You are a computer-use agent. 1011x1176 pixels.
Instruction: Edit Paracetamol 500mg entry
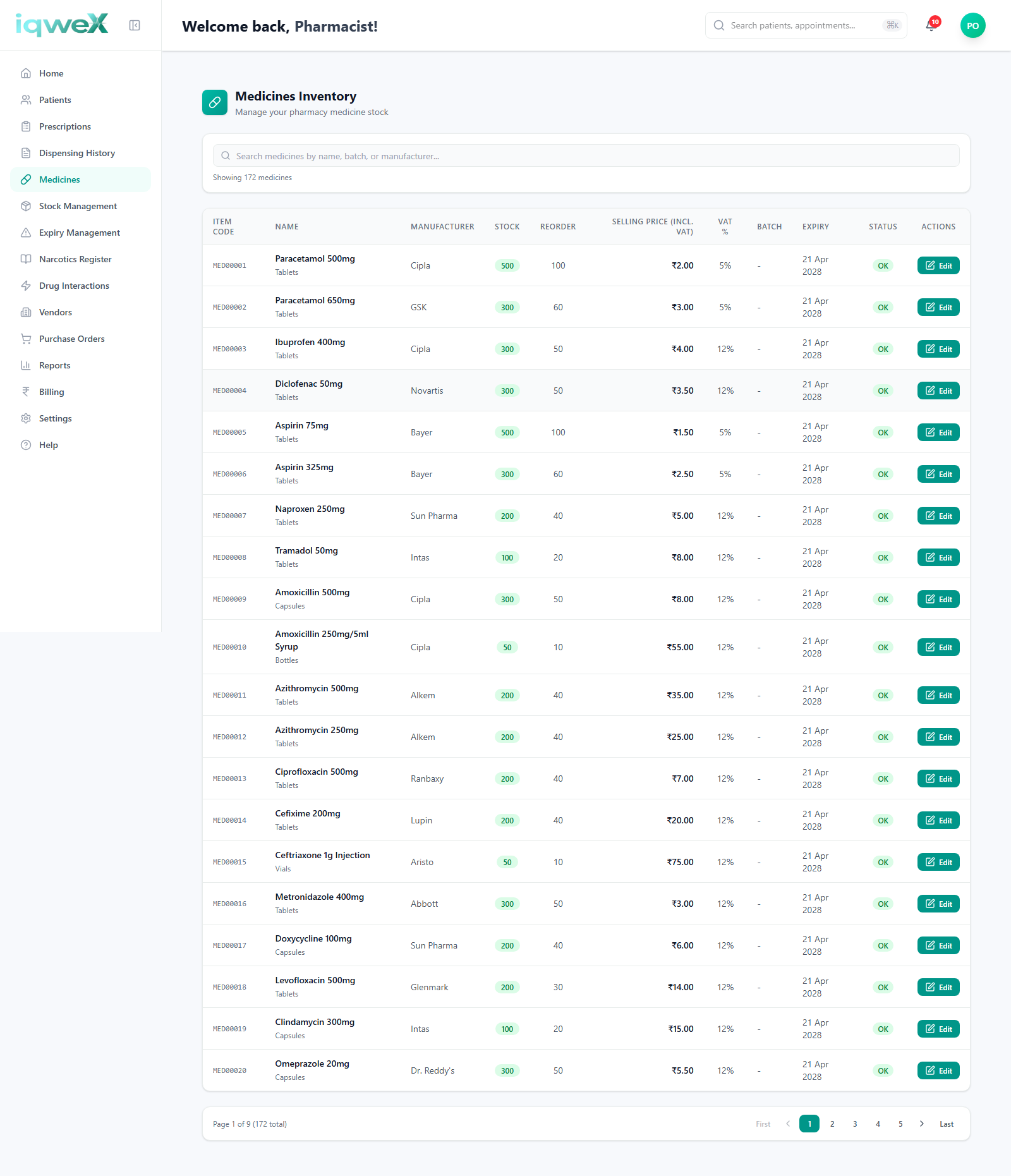(x=938, y=265)
